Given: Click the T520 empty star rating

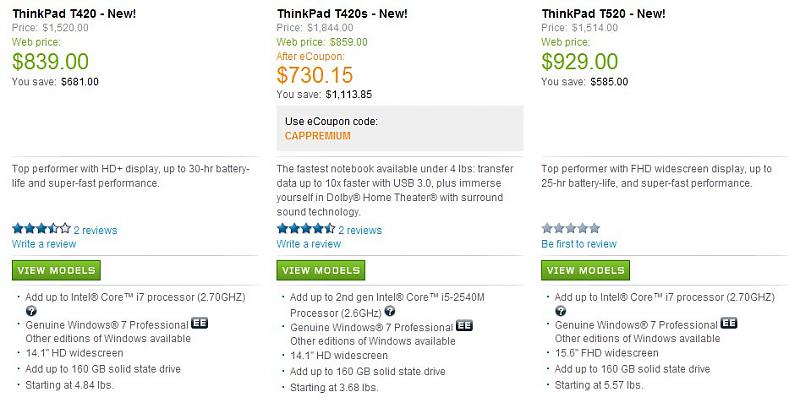Looking at the screenshot, I should click(570, 229).
